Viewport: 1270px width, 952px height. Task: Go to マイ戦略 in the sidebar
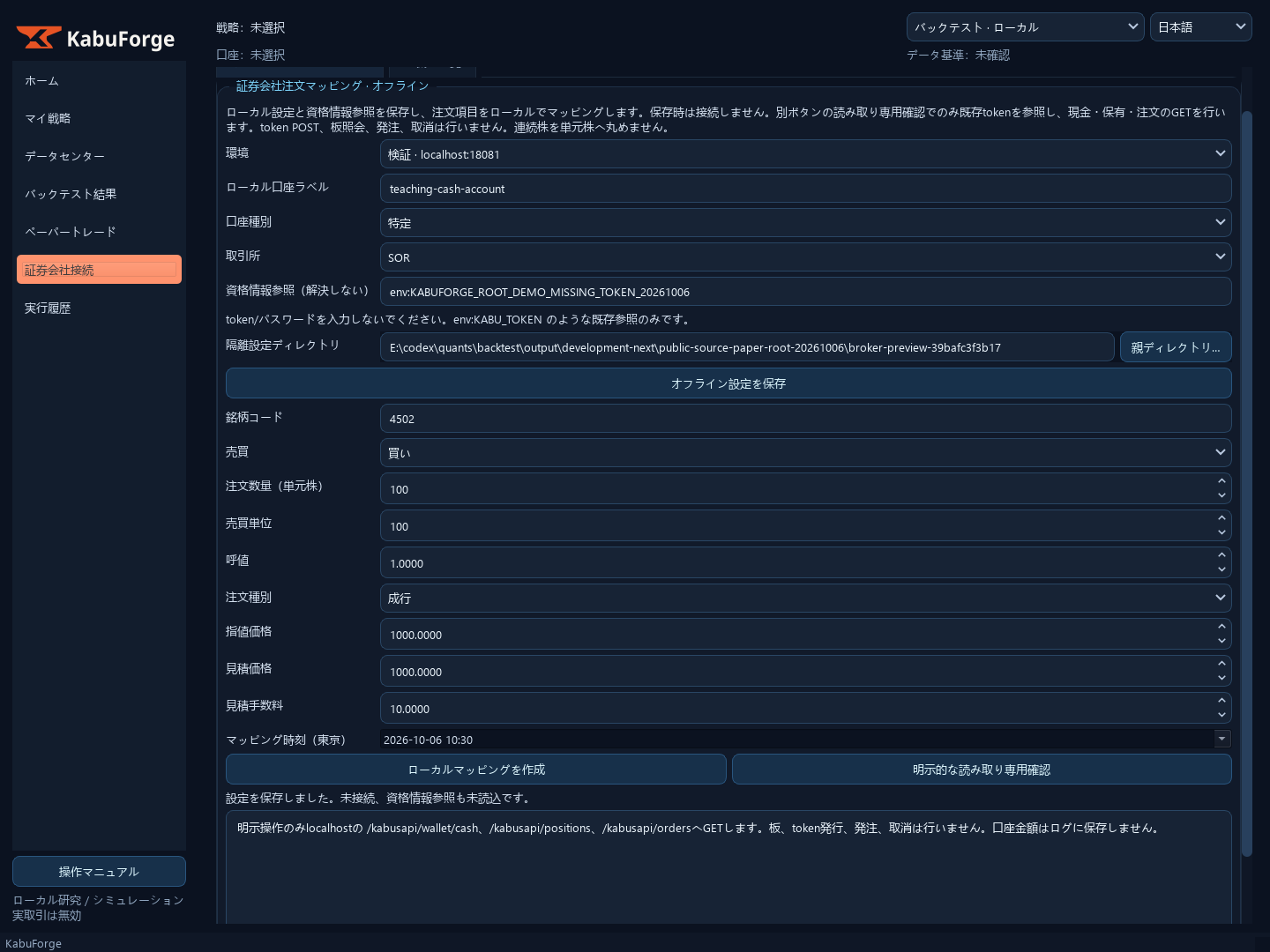point(99,119)
